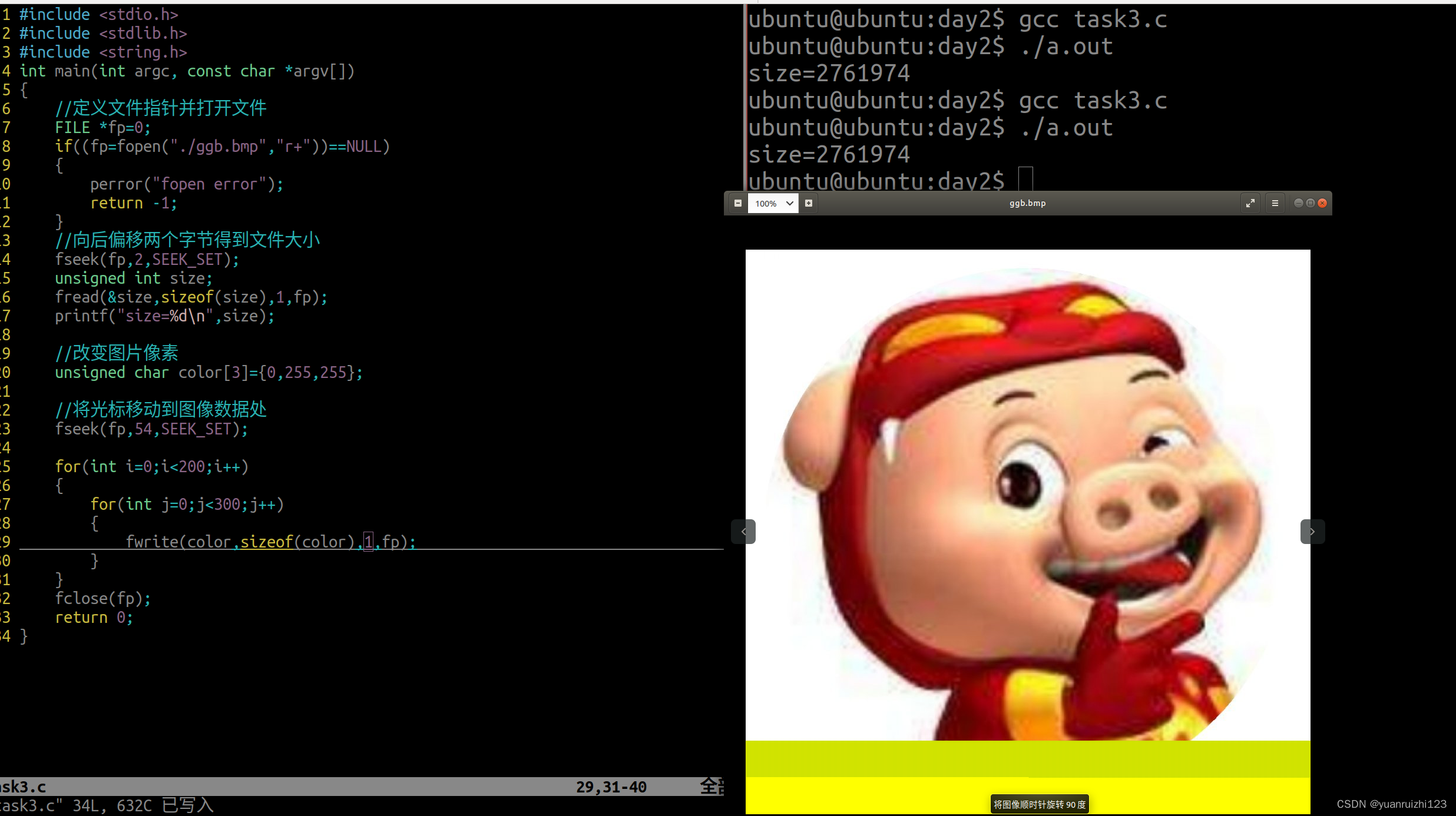Go to previous image in viewer
Screen dimensions: 1456x816
(x=743, y=532)
